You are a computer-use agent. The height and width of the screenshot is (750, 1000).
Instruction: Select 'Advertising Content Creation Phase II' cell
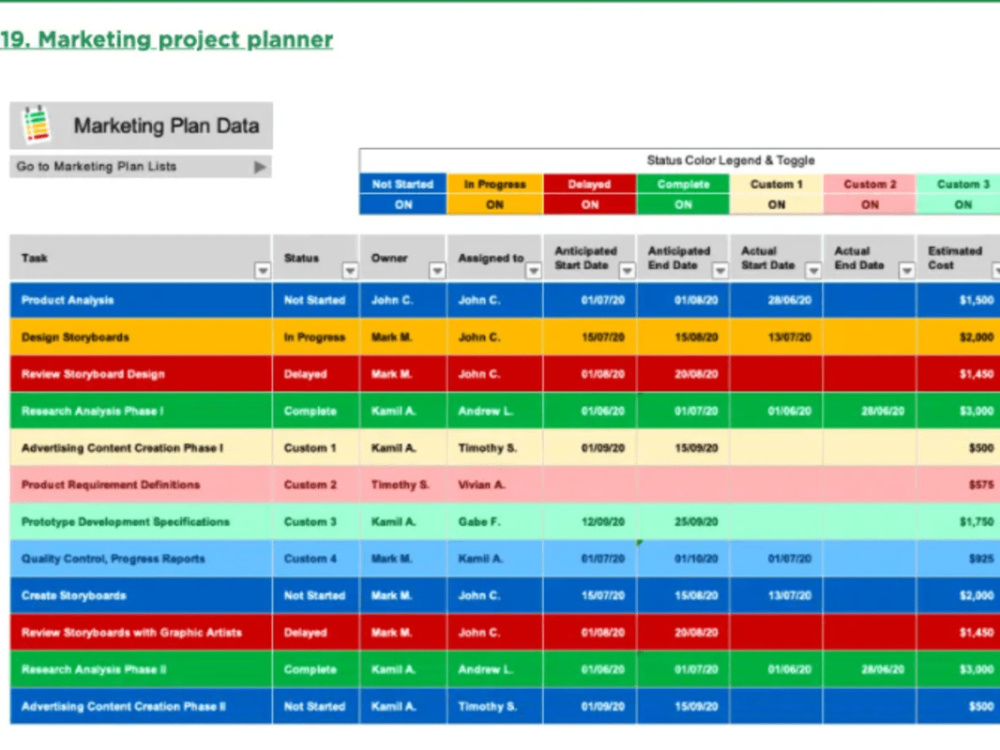tap(141, 707)
